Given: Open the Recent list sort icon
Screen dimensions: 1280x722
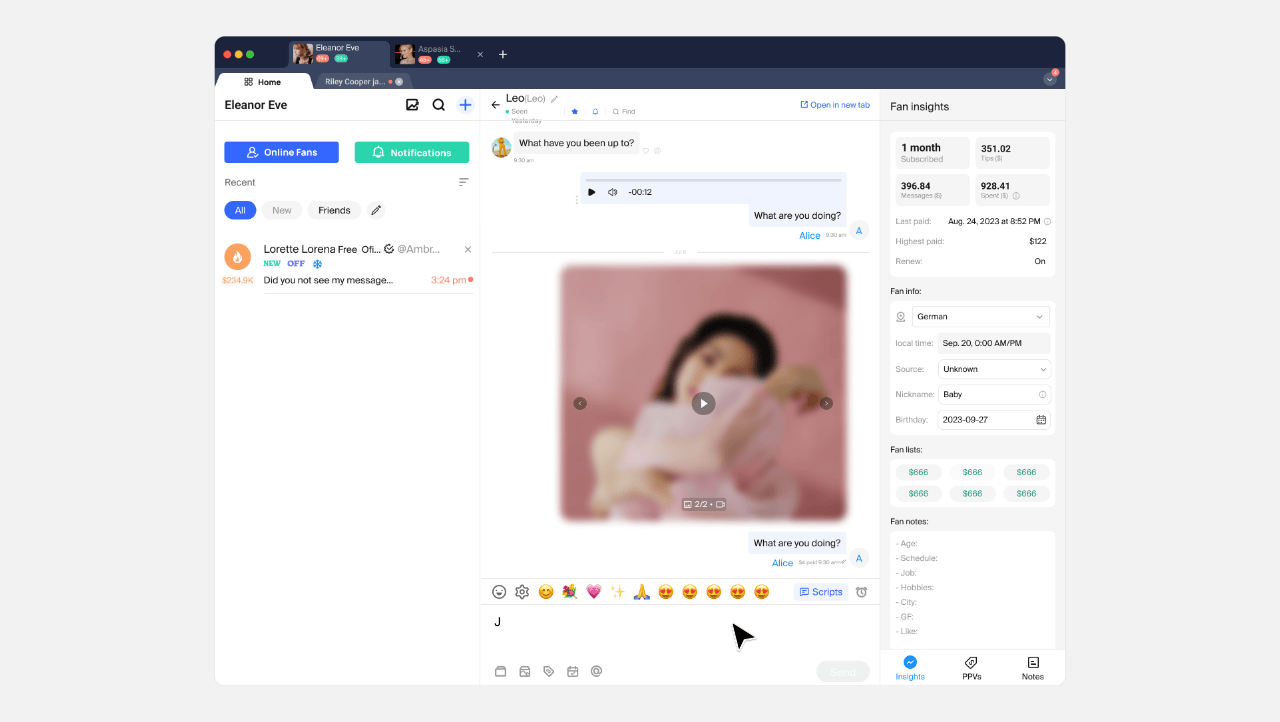Looking at the screenshot, I should click(x=464, y=182).
